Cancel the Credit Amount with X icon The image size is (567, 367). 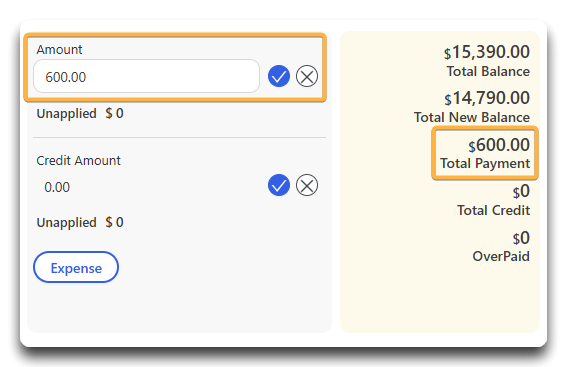point(307,185)
